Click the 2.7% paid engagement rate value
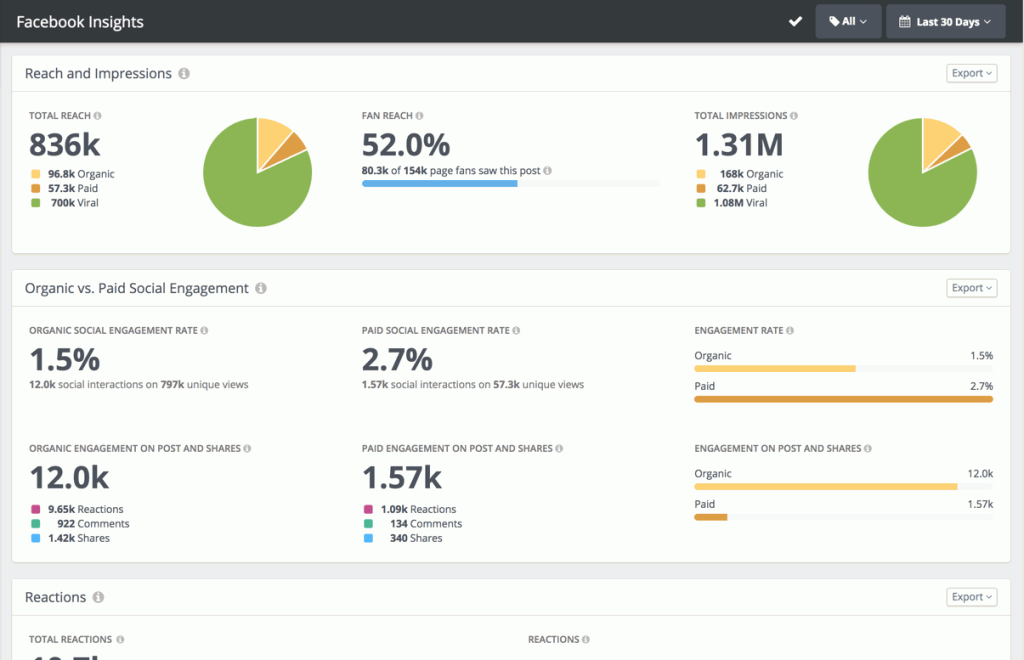1024x660 pixels. tap(397, 360)
